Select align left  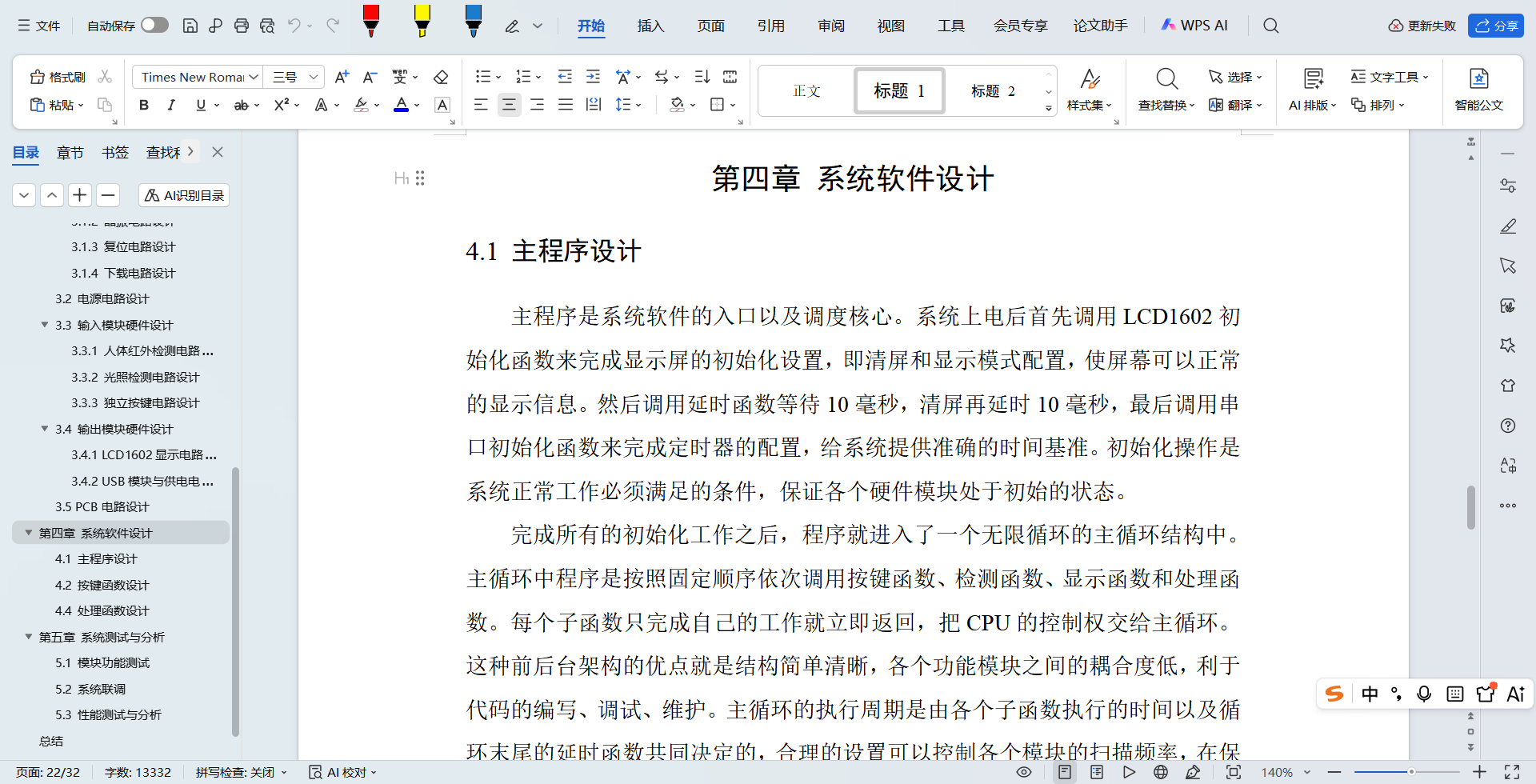coord(481,105)
